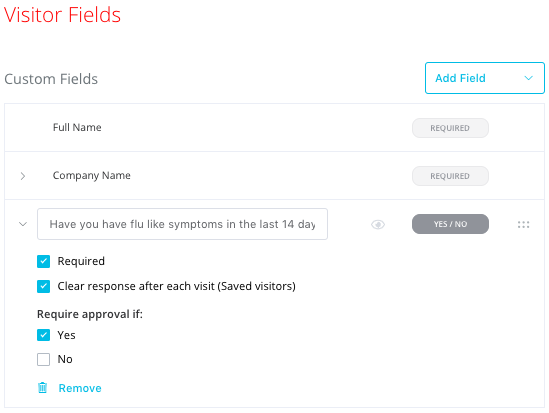Collapse the flu symptoms field chevron
Image resolution: width=549 pixels, height=413 pixels.
tap(23, 224)
